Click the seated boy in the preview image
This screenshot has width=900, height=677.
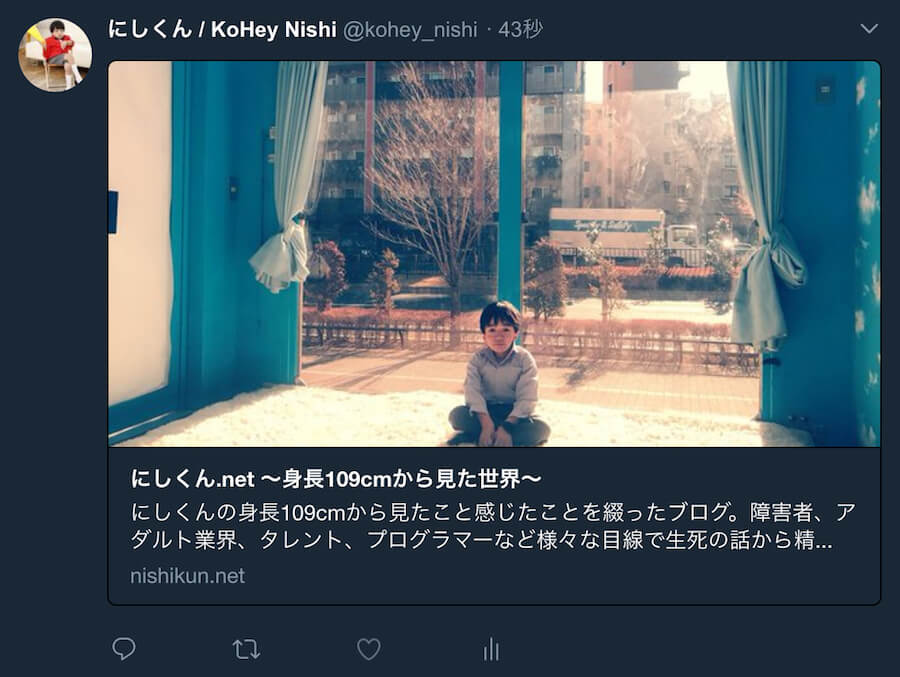(x=499, y=374)
